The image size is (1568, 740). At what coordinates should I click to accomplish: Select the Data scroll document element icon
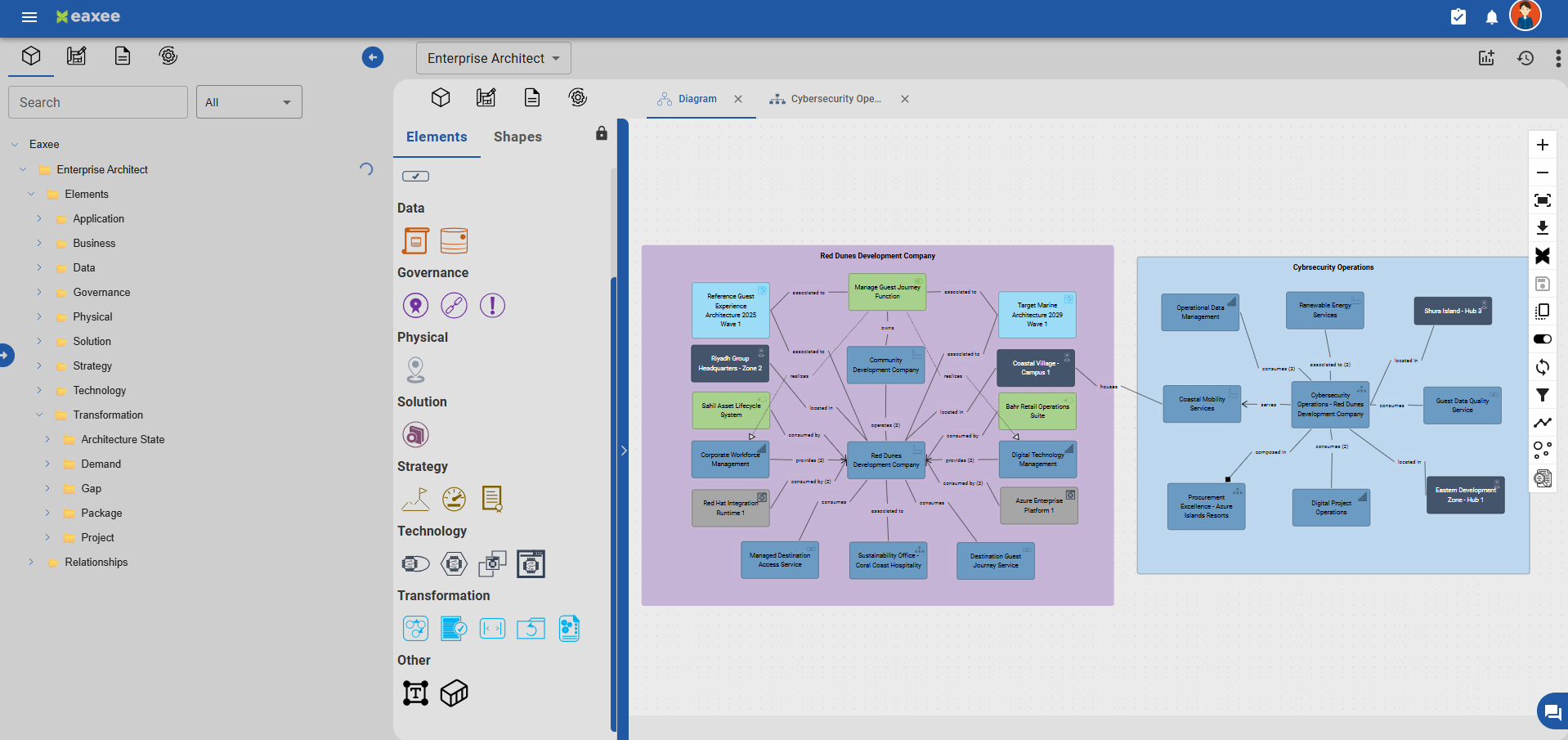pos(415,240)
